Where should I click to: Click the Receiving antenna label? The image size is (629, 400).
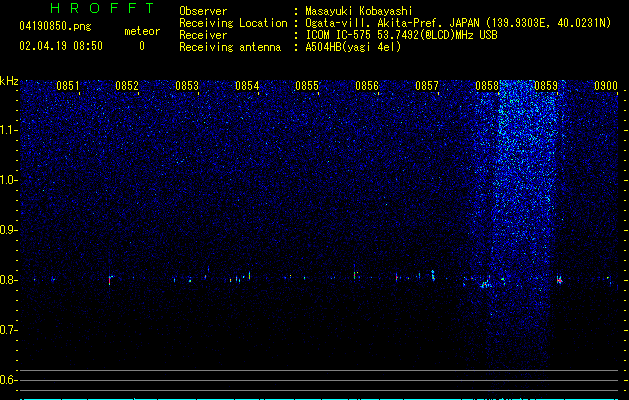point(230,47)
